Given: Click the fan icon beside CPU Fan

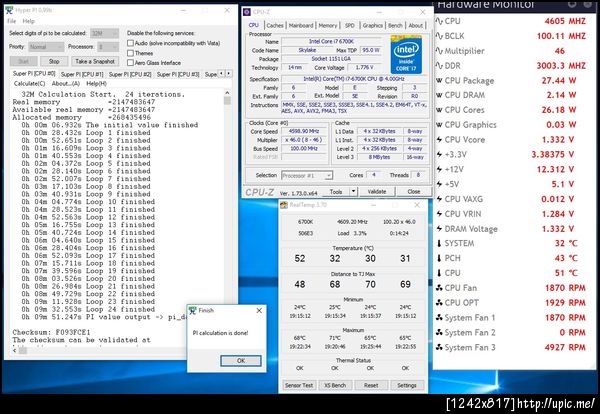Looking at the screenshot, I should pos(439,288).
